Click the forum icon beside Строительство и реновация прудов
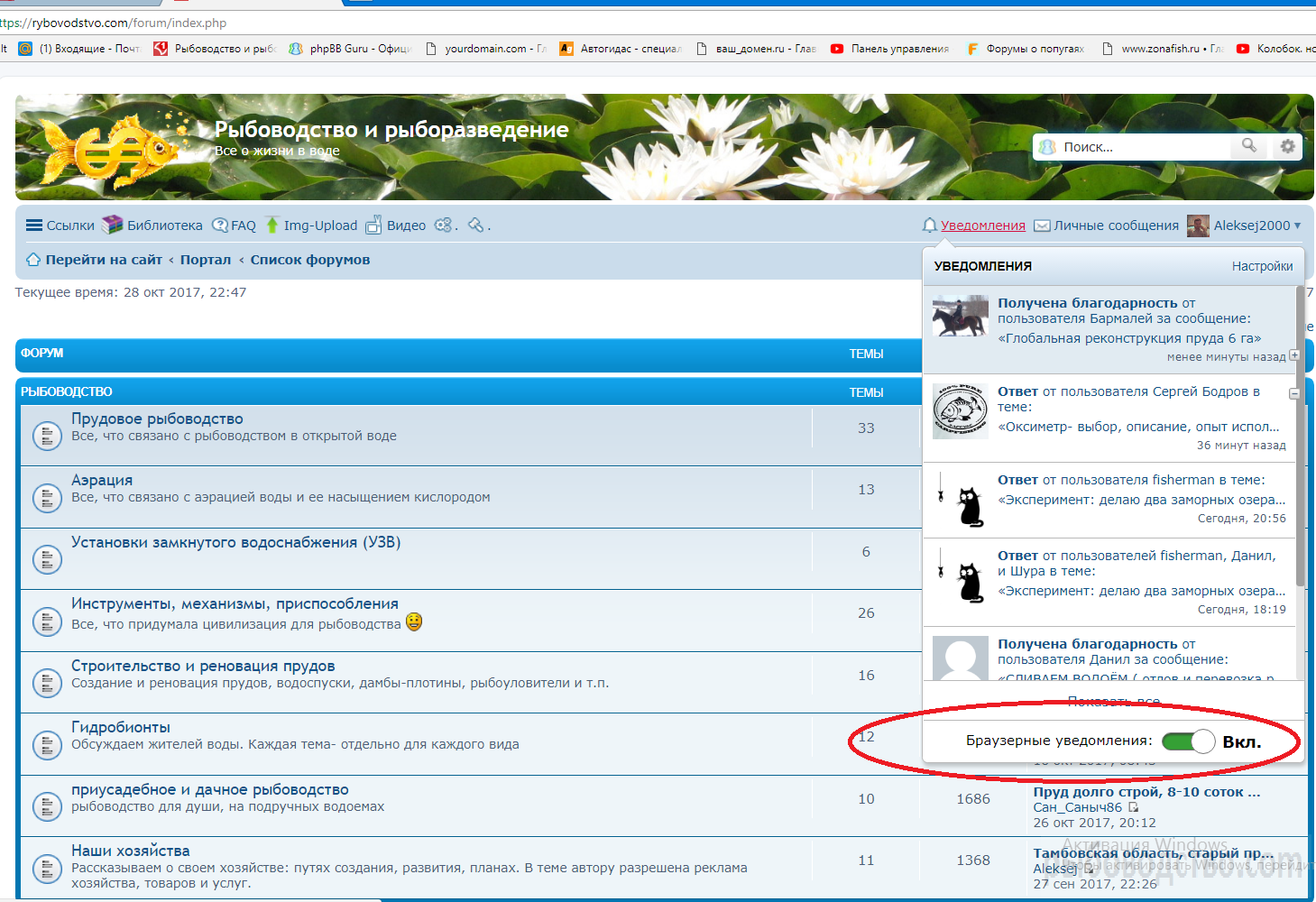Viewport: 1316px width, 902px height. click(x=47, y=683)
